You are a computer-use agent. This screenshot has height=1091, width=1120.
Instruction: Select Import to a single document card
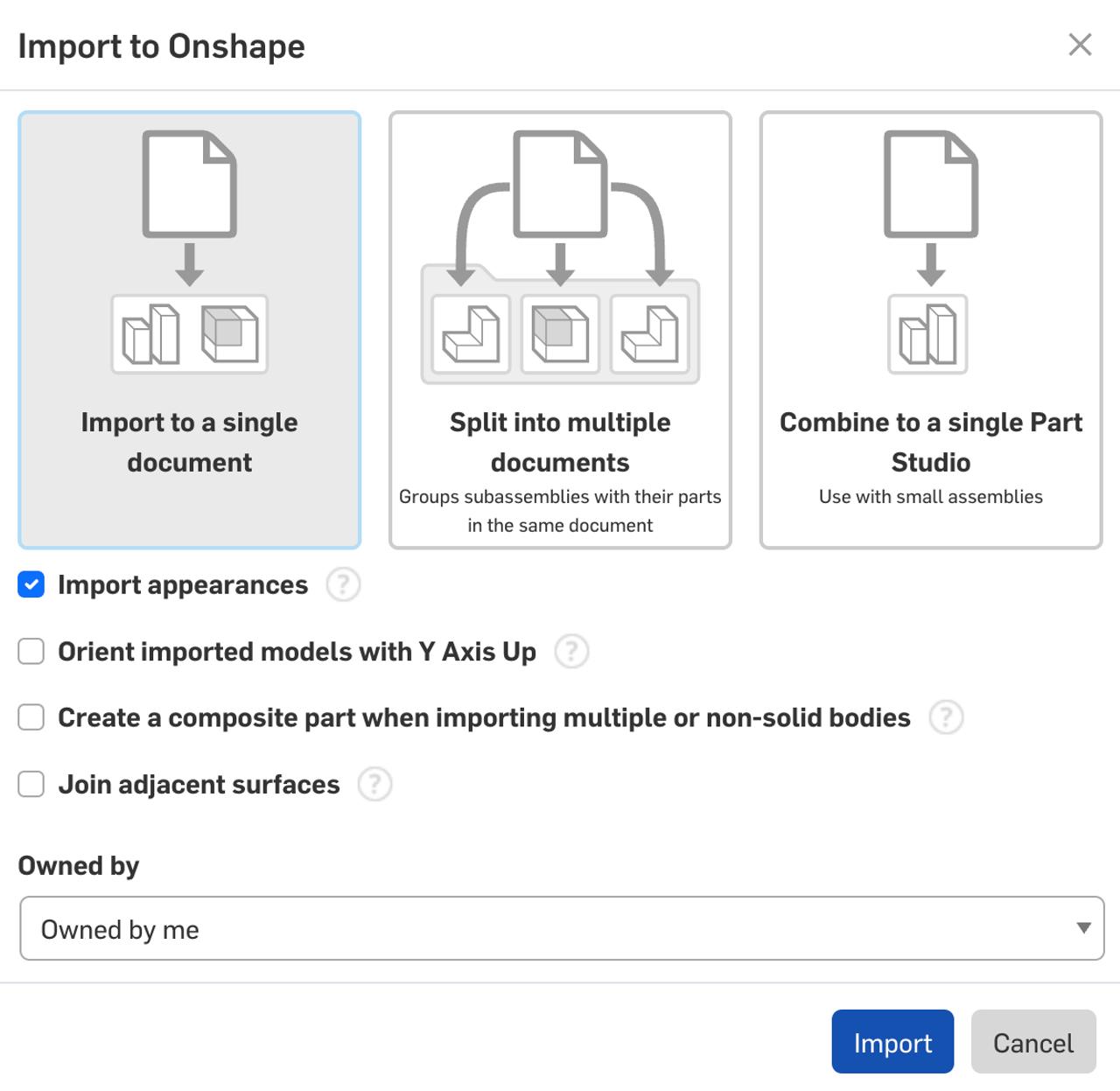[x=189, y=442]
